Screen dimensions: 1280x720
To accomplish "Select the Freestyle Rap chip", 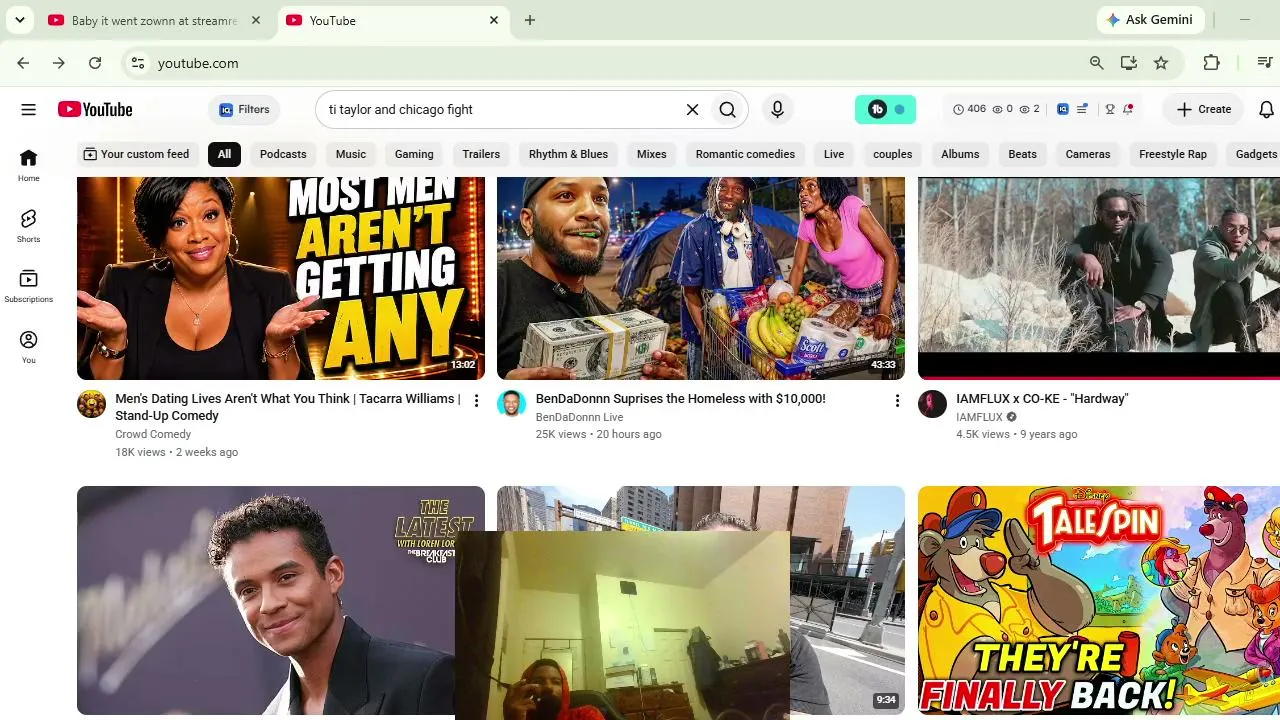I will point(1173,154).
